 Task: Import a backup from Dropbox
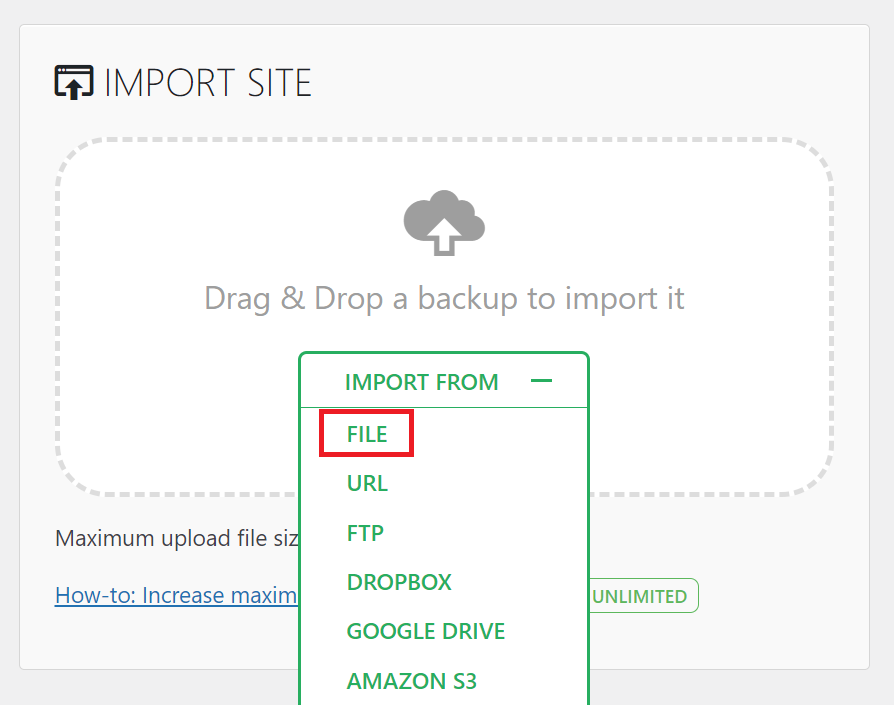pyautogui.click(x=398, y=581)
